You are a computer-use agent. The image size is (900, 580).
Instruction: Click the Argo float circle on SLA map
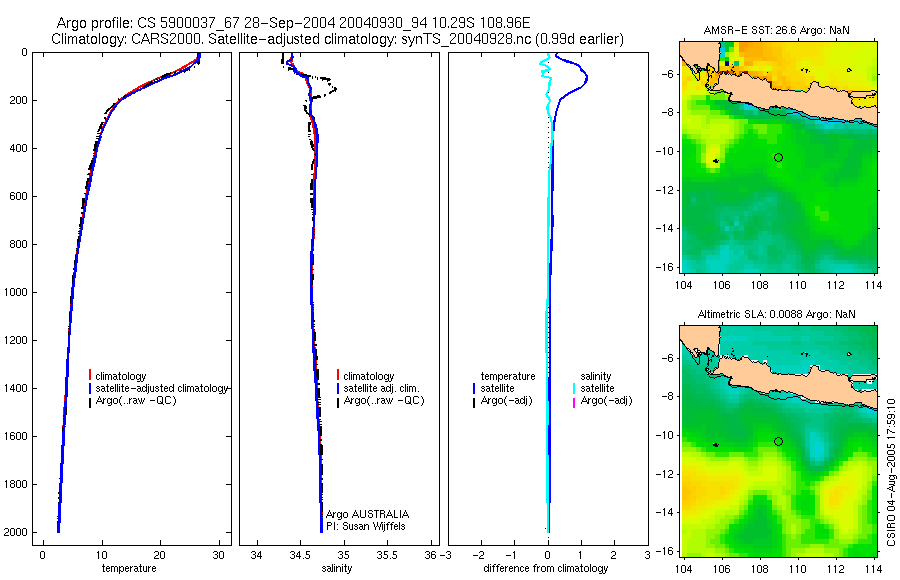[x=778, y=442]
